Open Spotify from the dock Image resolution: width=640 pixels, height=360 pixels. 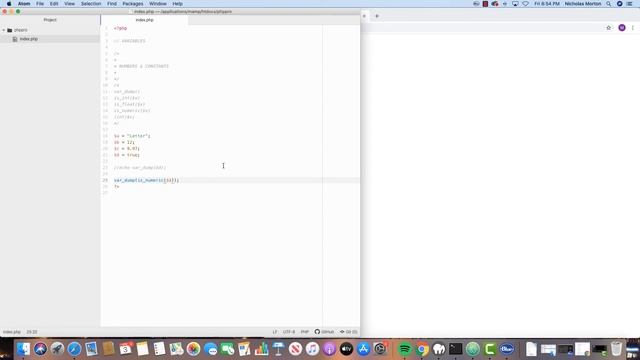(405, 349)
